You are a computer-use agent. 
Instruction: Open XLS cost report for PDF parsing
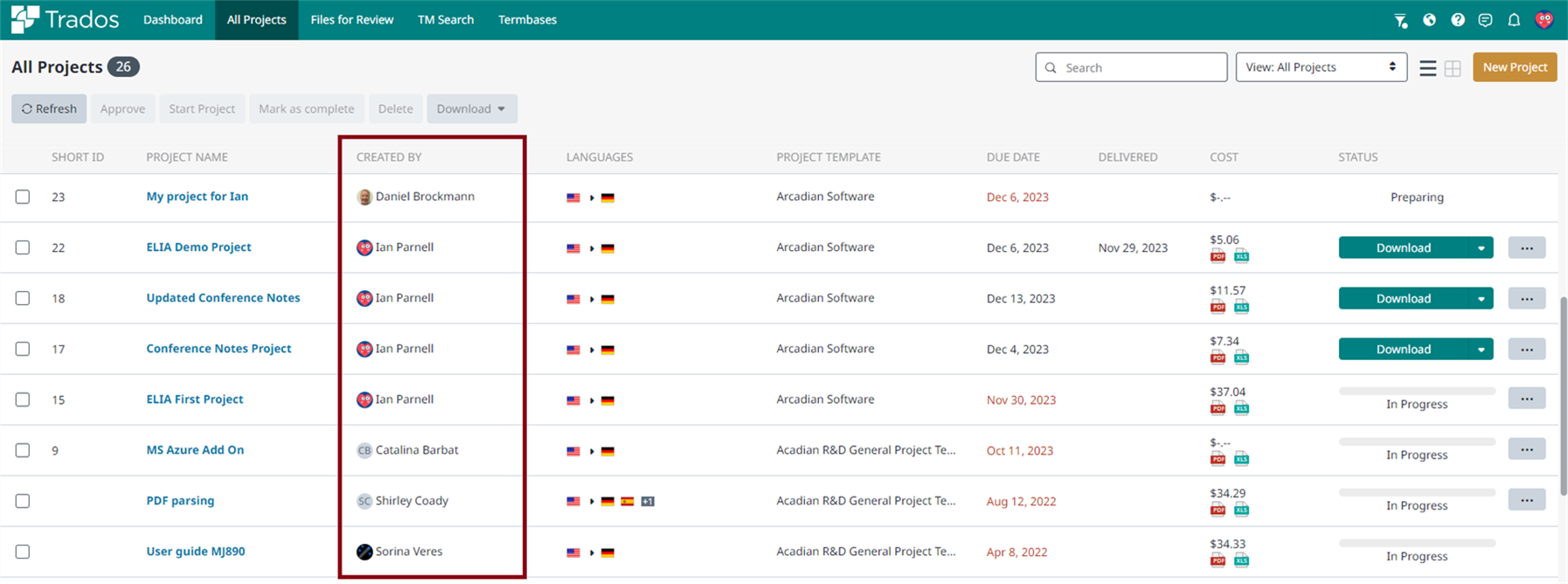[x=1241, y=509]
